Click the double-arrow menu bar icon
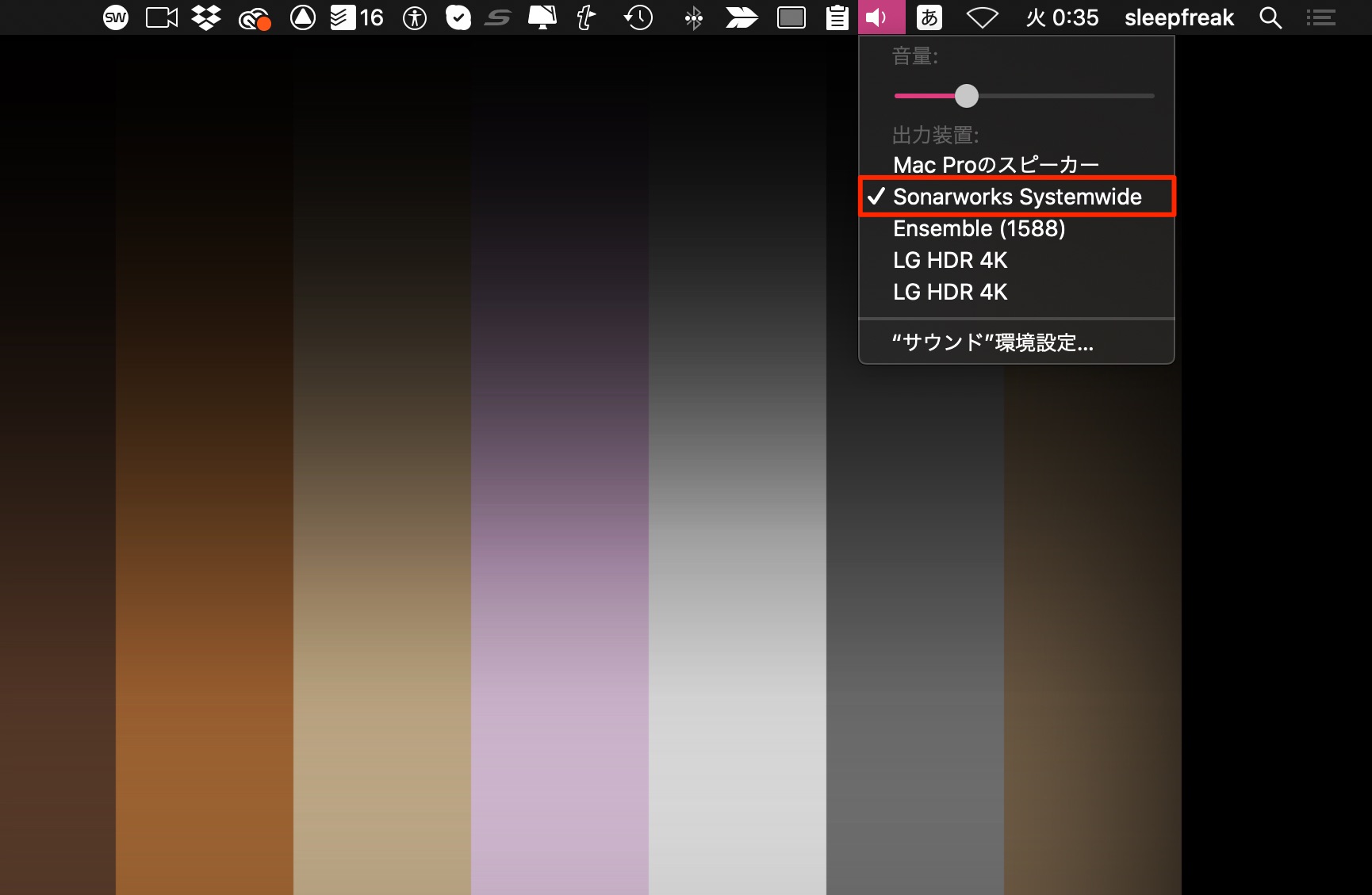 (742, 17)
